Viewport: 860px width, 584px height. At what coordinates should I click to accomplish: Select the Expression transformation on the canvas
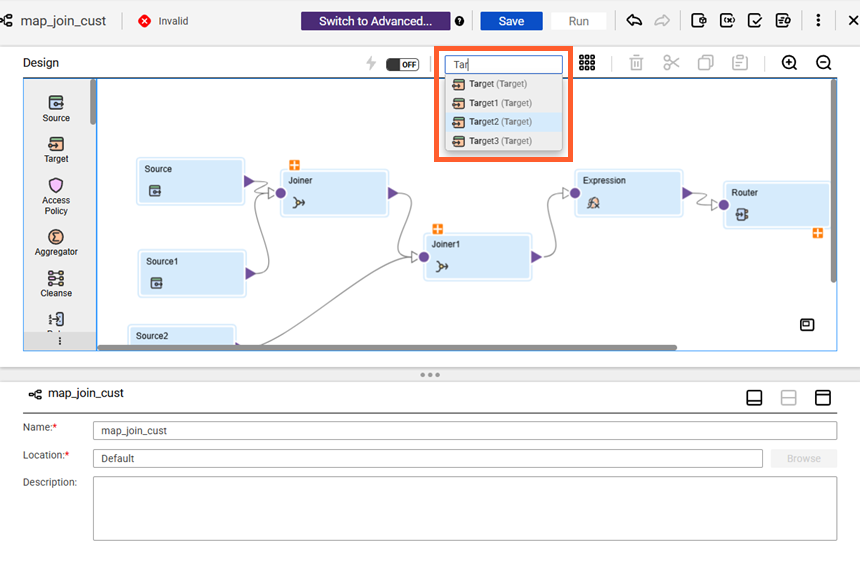coord(629,193)
